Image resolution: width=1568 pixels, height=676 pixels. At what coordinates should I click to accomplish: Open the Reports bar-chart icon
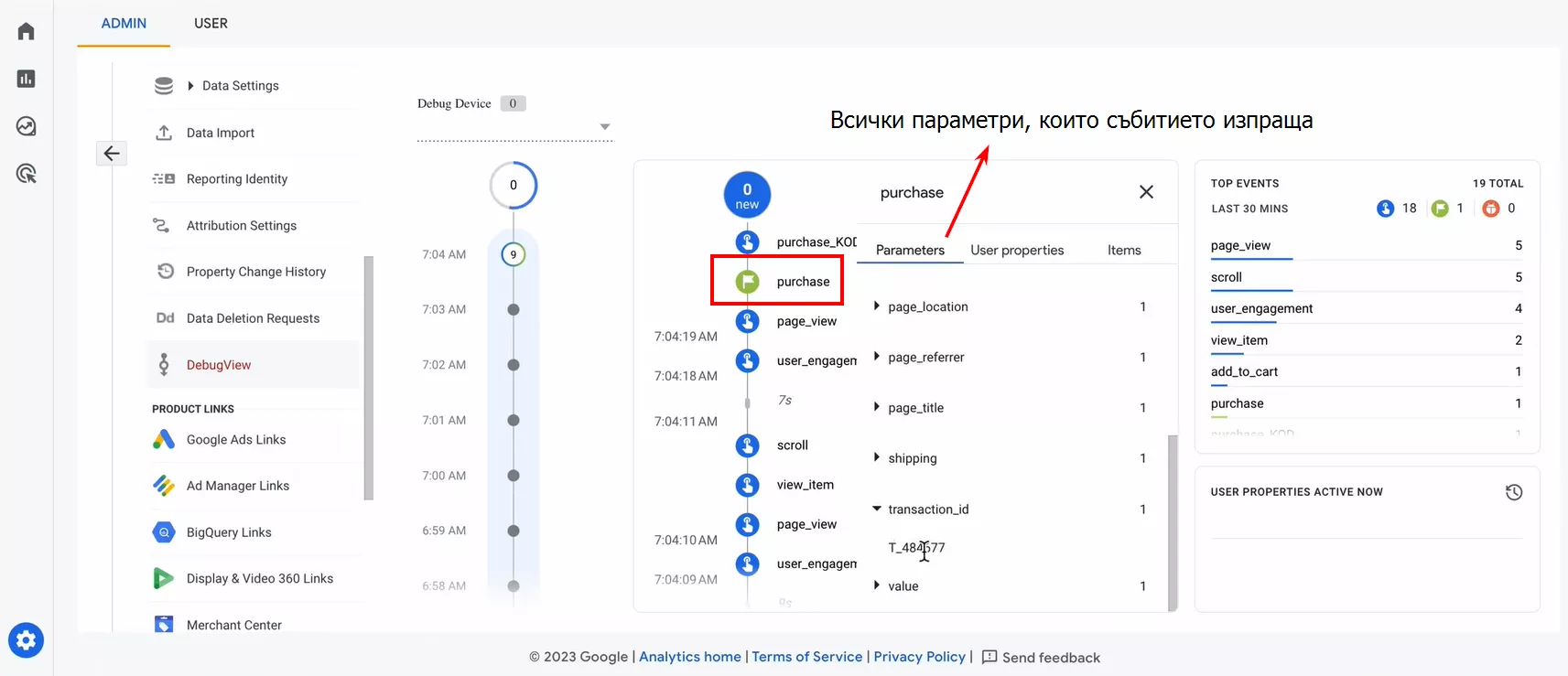coord(26,79)
